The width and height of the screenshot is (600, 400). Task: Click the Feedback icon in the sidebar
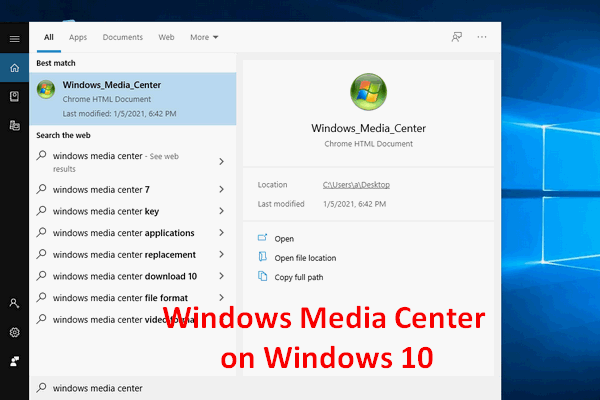(15, 361)
